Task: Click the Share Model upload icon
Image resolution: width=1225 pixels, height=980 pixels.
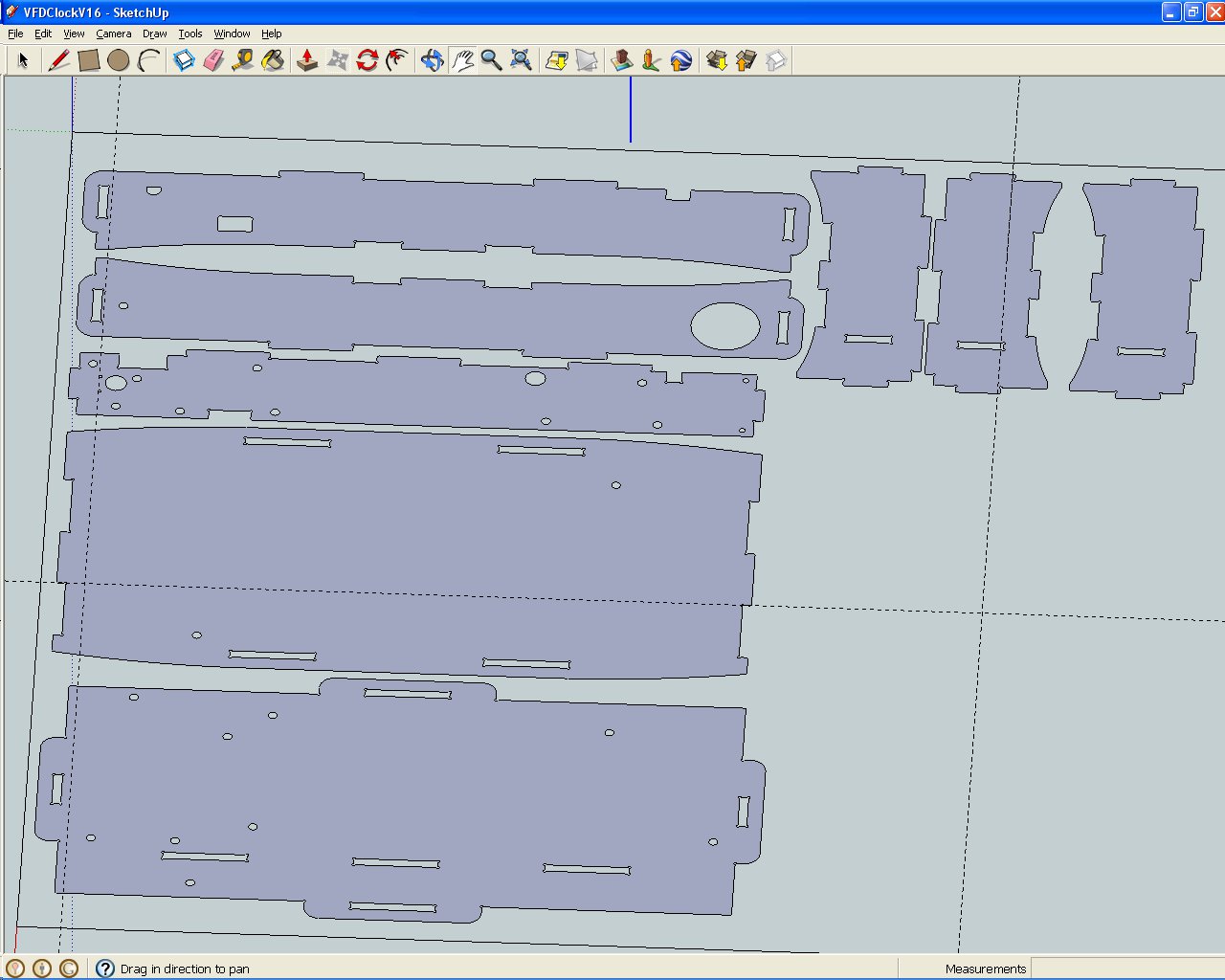Action: tap(746, 60)
